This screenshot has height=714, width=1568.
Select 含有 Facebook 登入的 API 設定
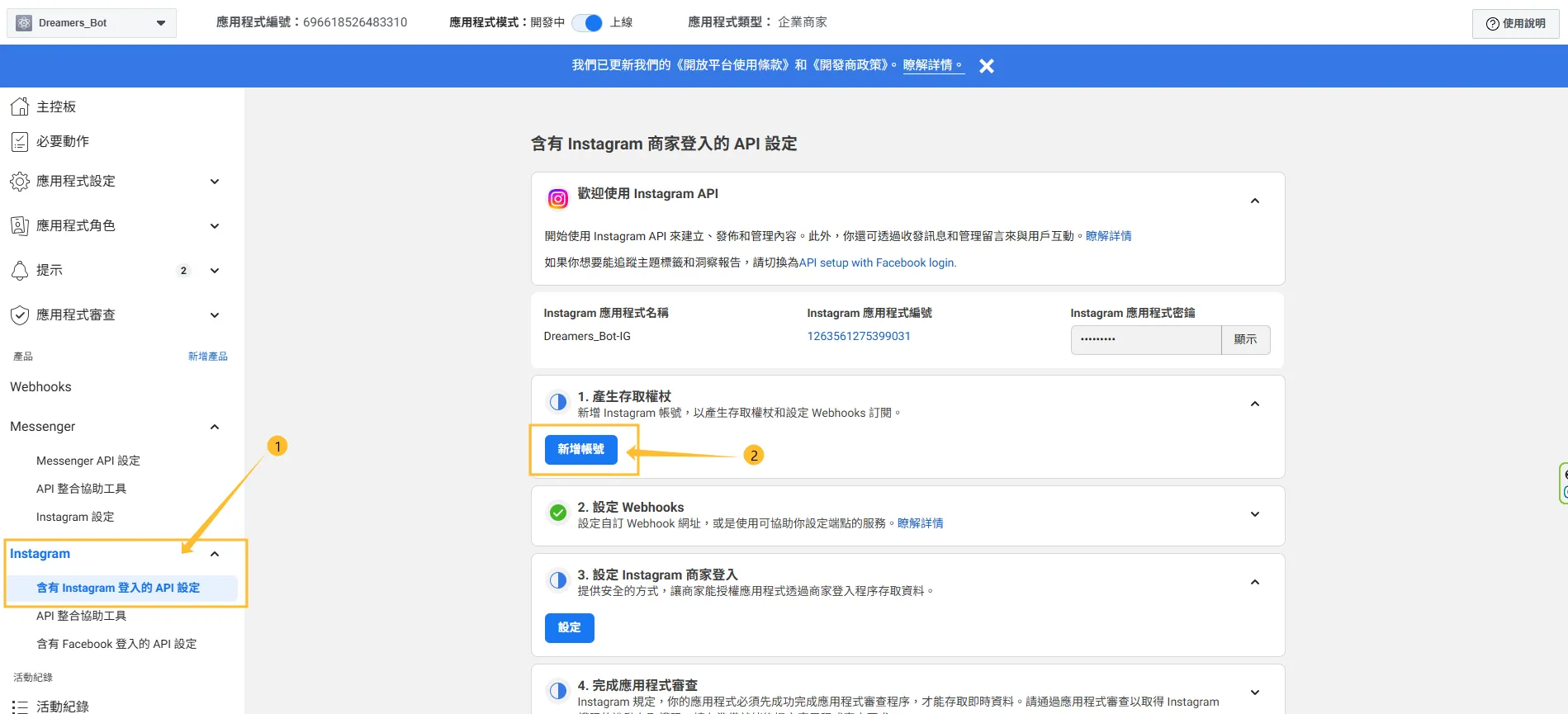pos(116,644)
